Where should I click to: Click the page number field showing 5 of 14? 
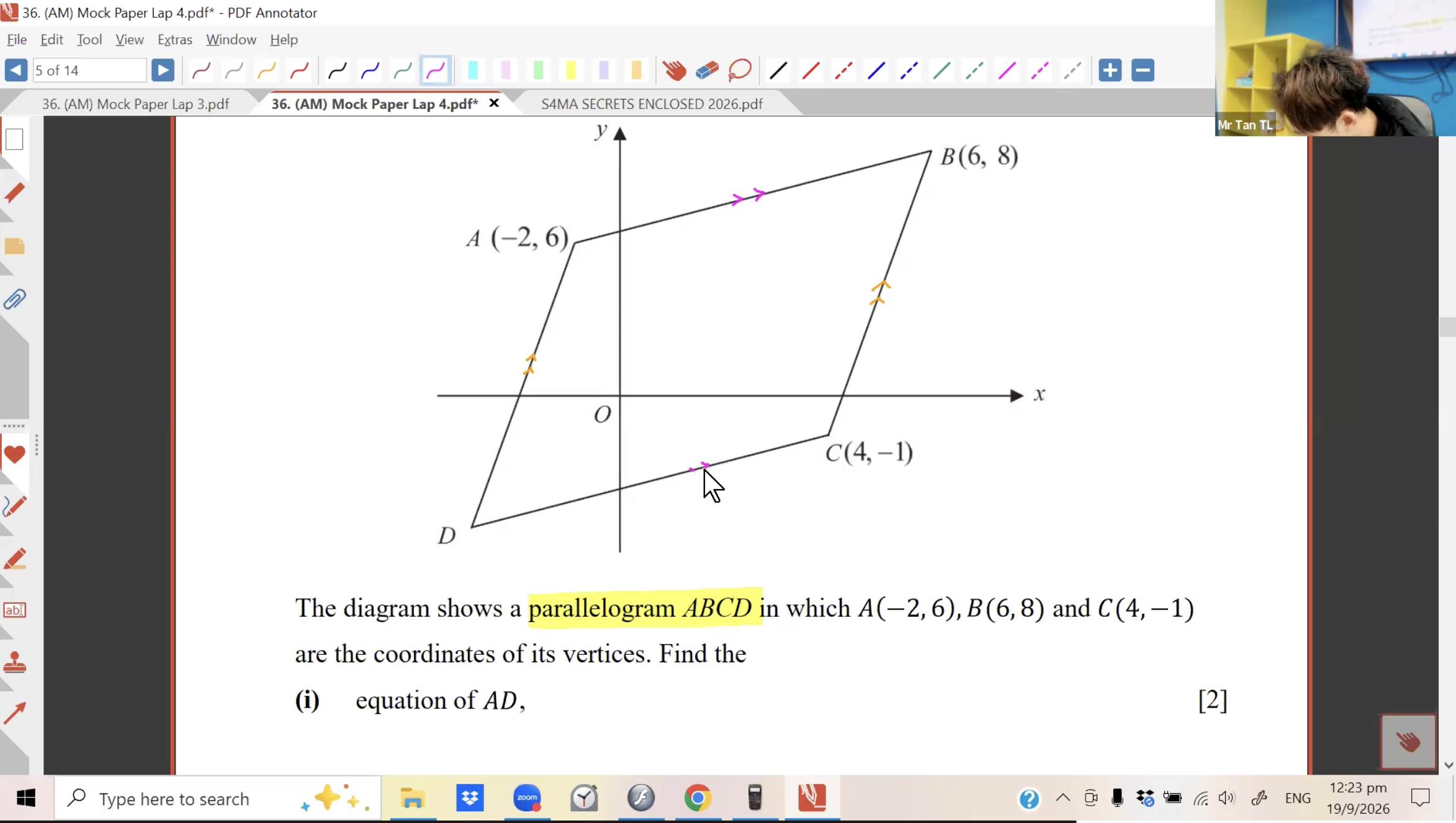coord(89,70)
